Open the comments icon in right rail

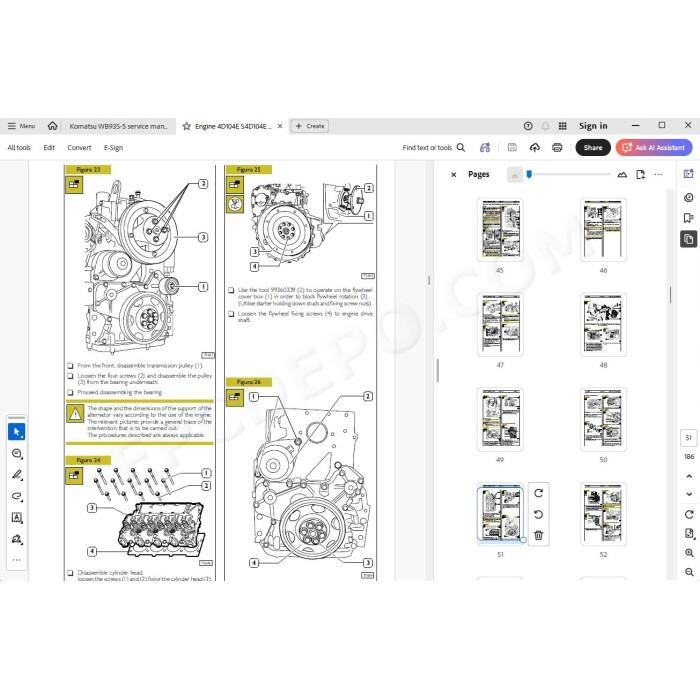pyautogui.click(x=688, y=197)
